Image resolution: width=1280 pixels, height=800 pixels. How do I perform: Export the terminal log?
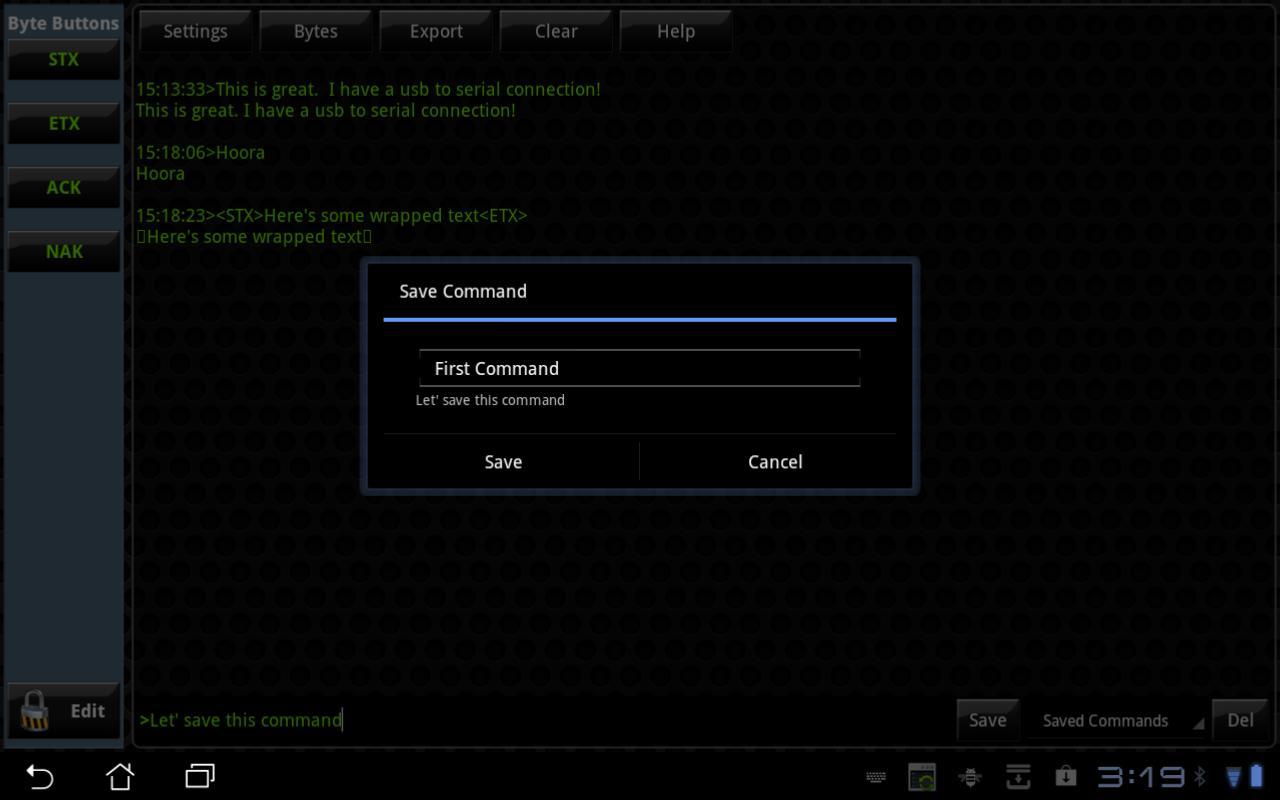(x=436, y=31)
